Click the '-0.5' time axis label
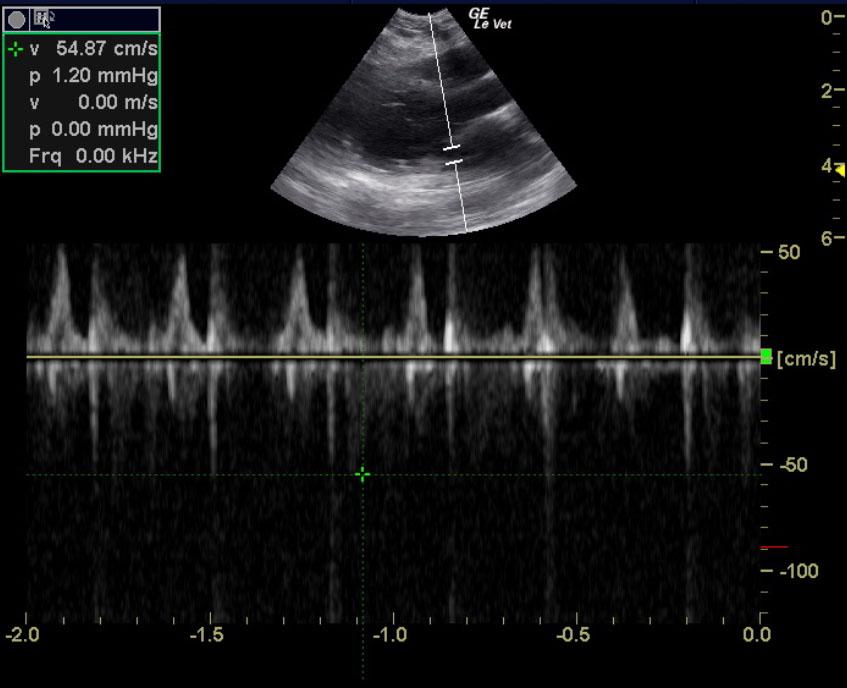Viewport: 847px width, 688px height. 573,635
